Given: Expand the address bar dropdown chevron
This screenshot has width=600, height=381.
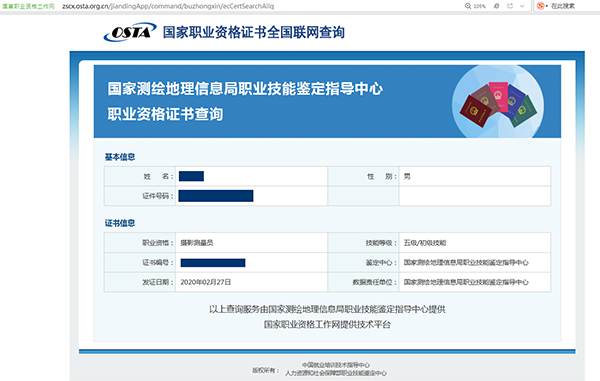Looking at the screenshot, I should [x=522, y=6].
